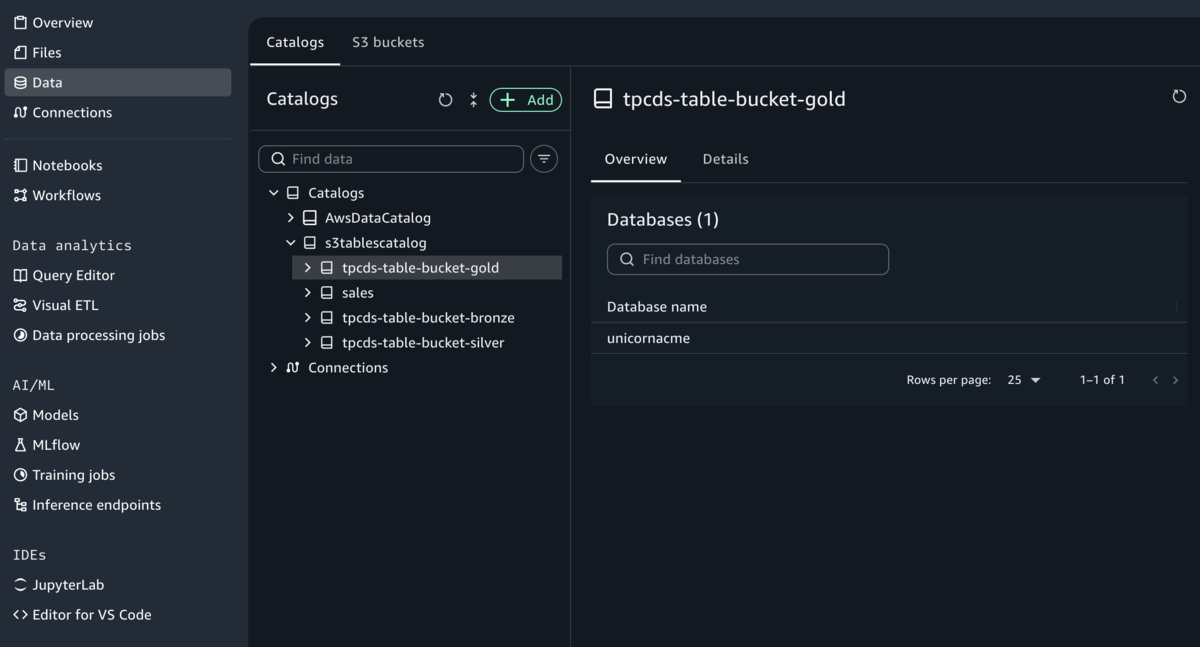The height and width of the screenshot is (647, 1200).
Task: Go to MLflow in the sidebar
Action: point(56,445)
